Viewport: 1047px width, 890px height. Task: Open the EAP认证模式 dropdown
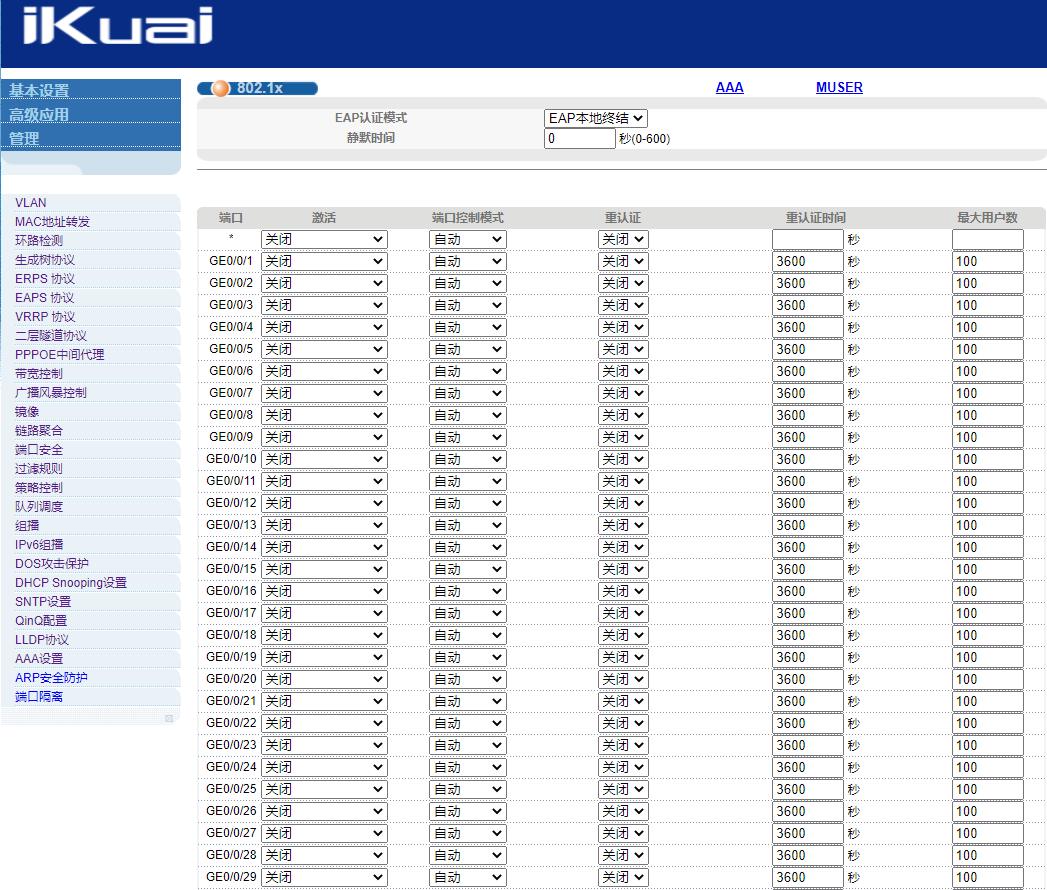(x=596, y=118)
